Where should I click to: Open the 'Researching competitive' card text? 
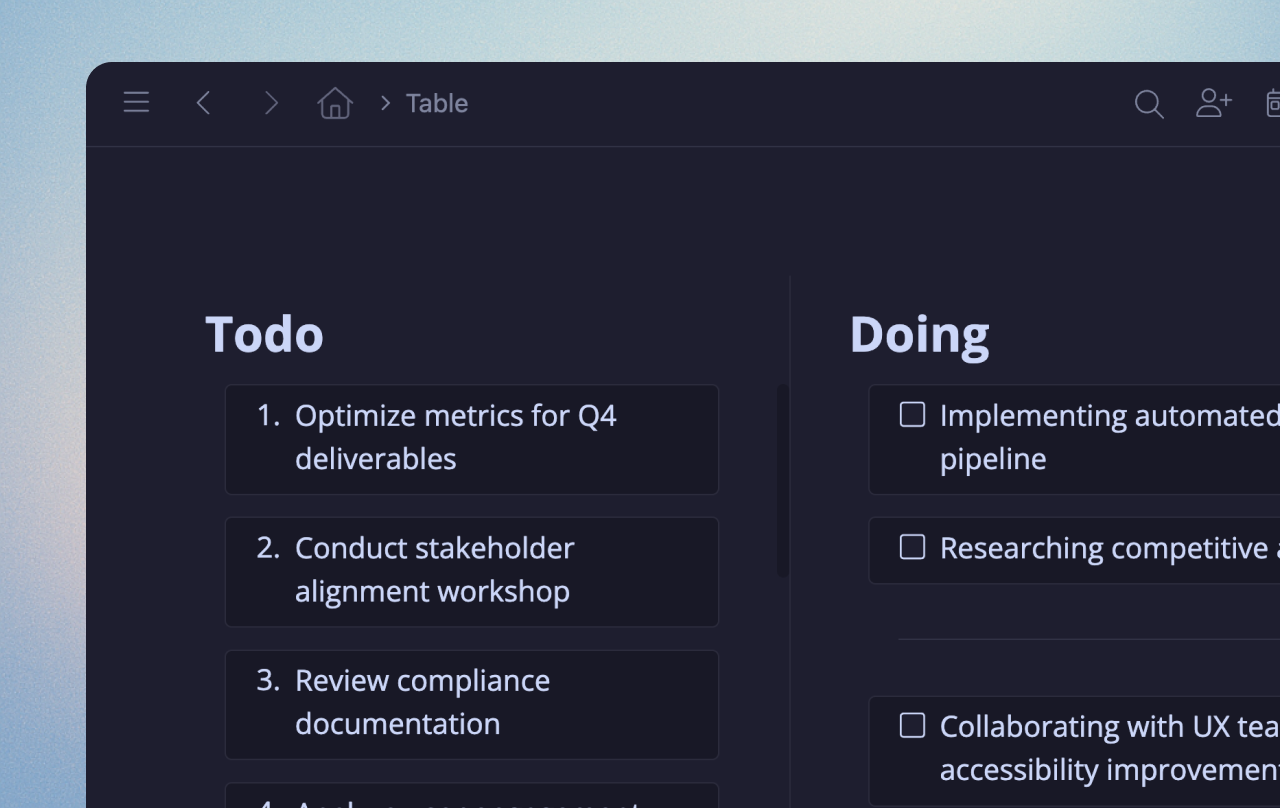(1100, 548)
